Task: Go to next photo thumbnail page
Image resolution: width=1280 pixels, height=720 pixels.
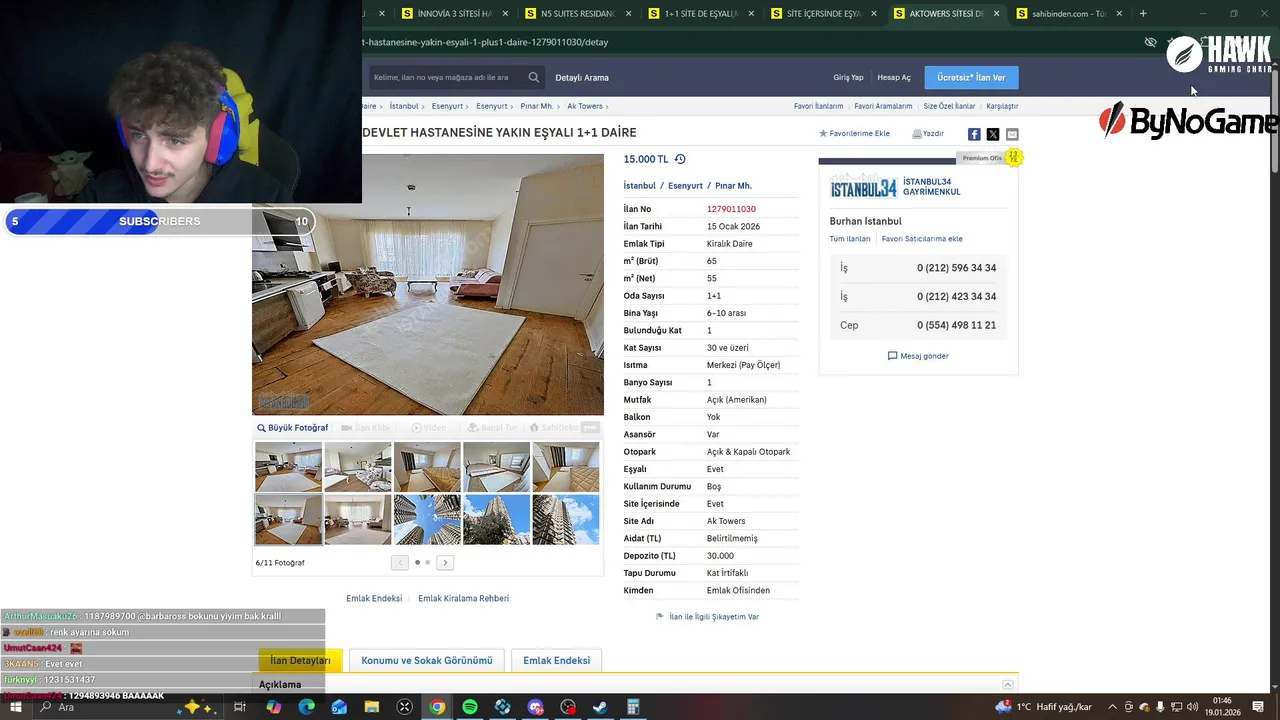Action: tap(445, 563)
